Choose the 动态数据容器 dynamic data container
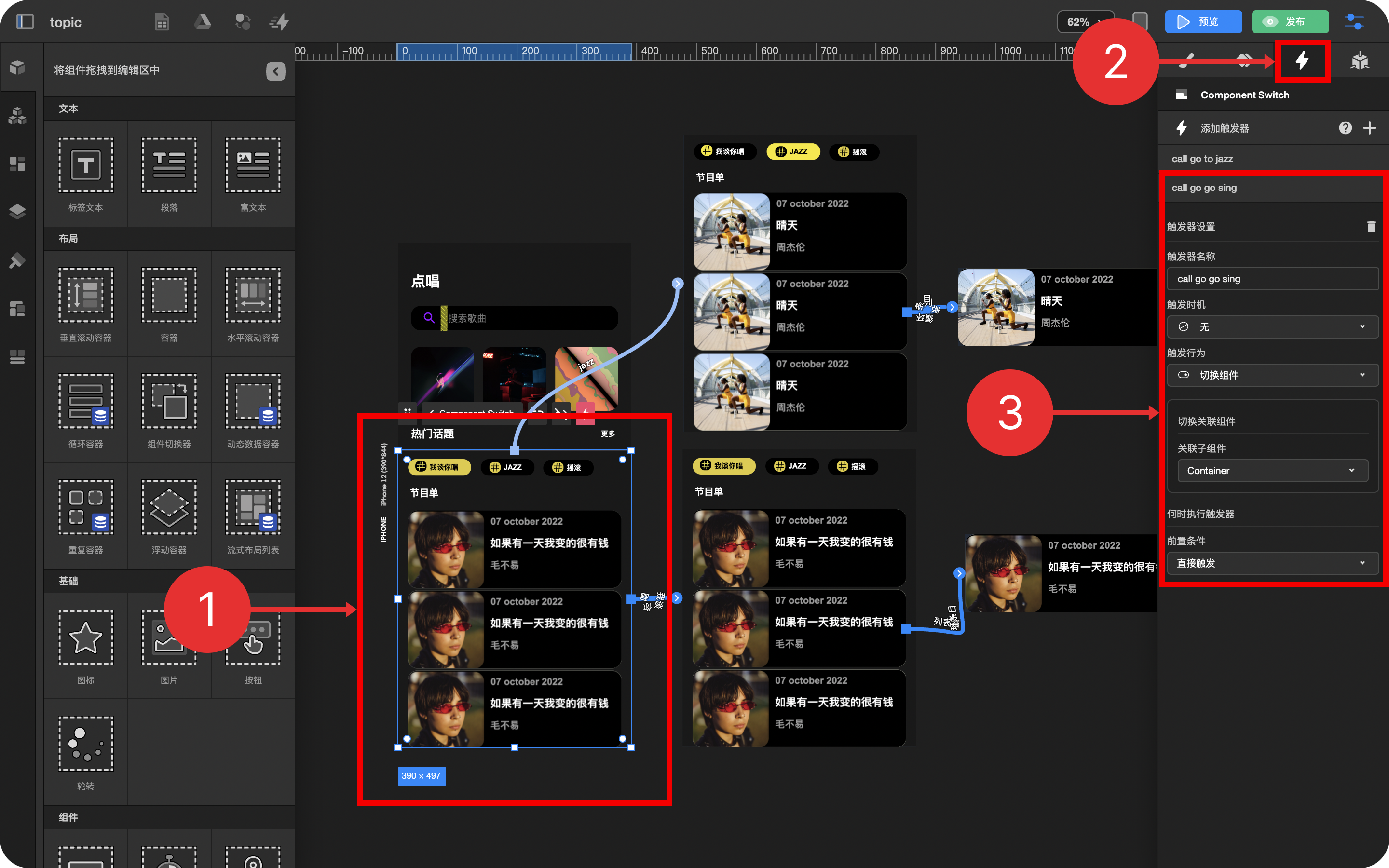This screenshot has height=868, width=1389. pos(253,410)
